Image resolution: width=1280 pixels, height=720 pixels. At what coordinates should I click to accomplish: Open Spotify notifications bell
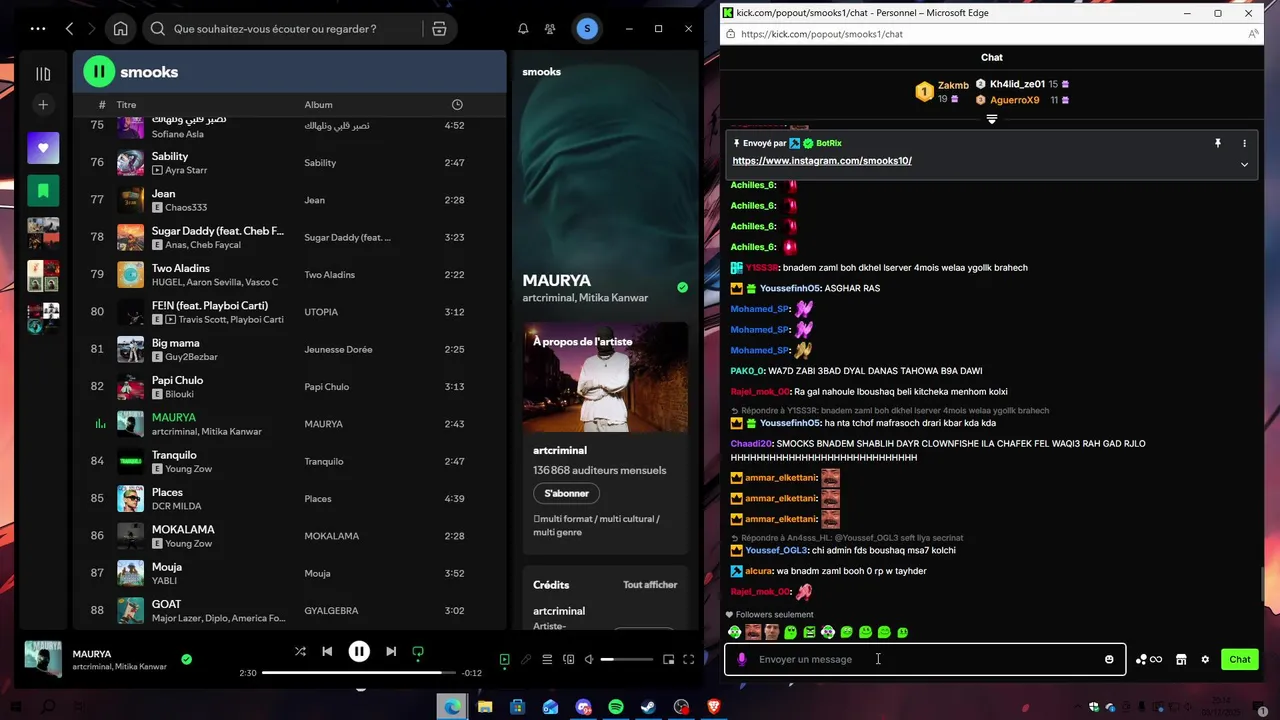click(523, 29)
